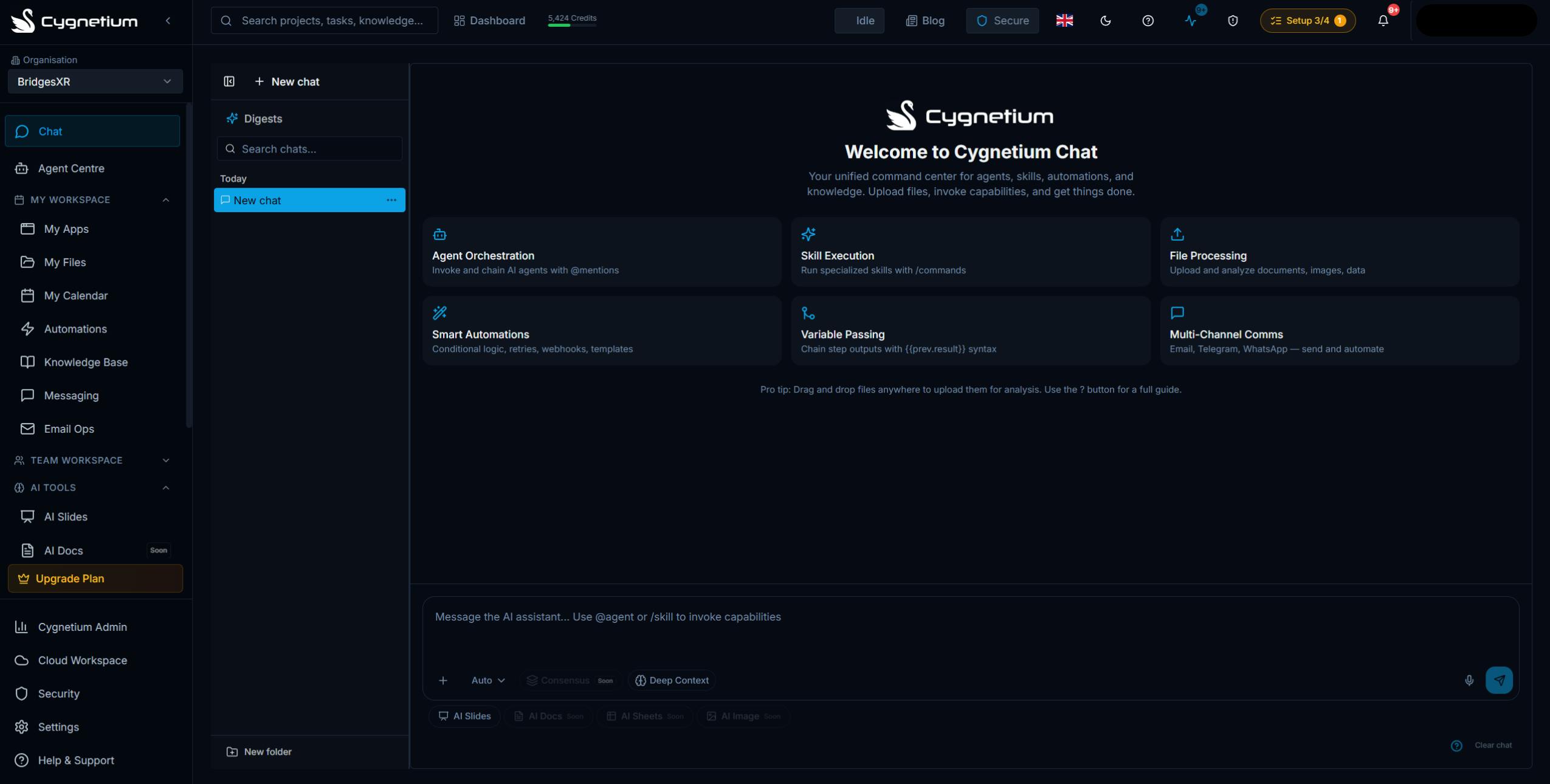Change language using the UK flag
1550x784 pixels.
[x=1064, y=21]
